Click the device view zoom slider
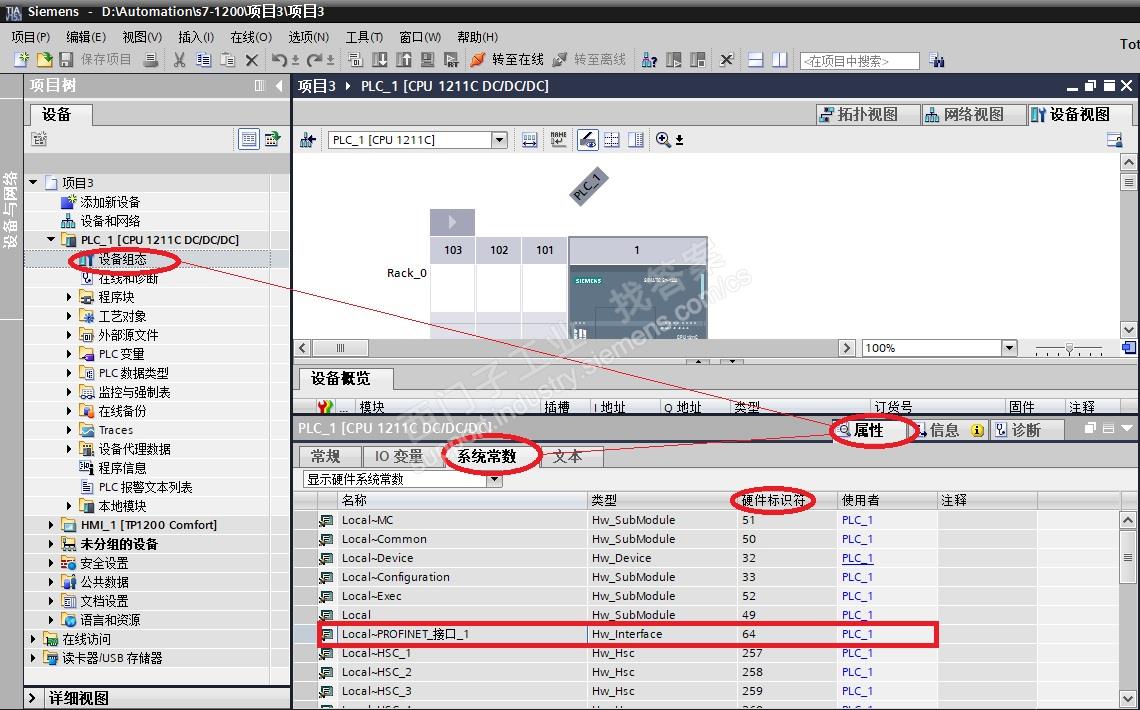This screenshot has width=1140, height=710. click(x=1068, y=349)
